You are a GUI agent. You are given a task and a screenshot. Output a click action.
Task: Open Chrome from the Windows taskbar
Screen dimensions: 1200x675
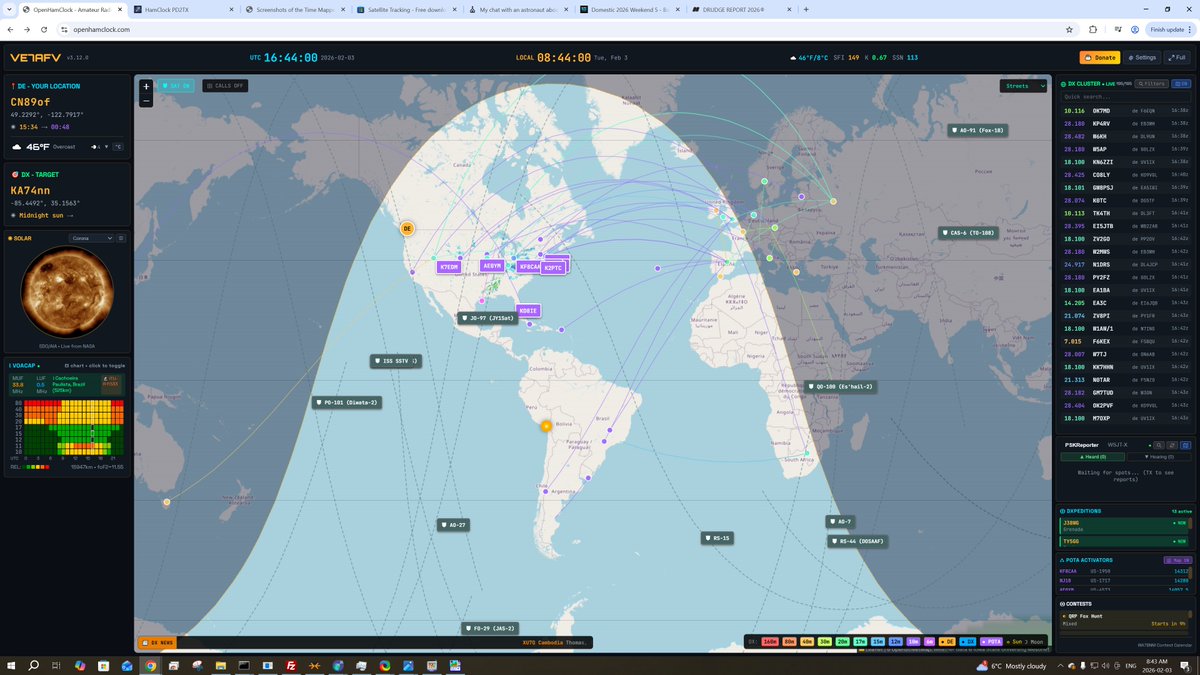(150, 665)
